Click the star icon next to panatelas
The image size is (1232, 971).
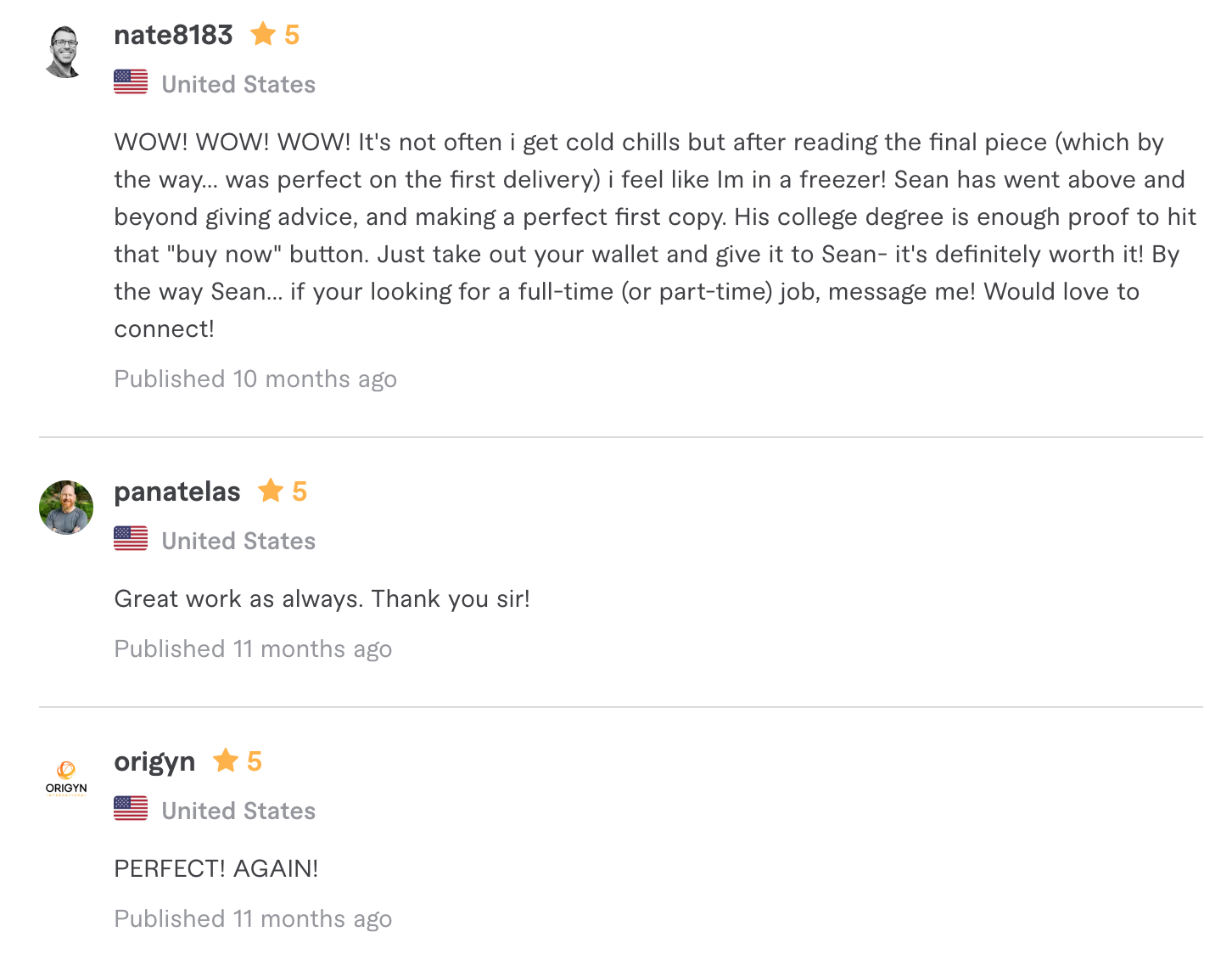[271, 491]
